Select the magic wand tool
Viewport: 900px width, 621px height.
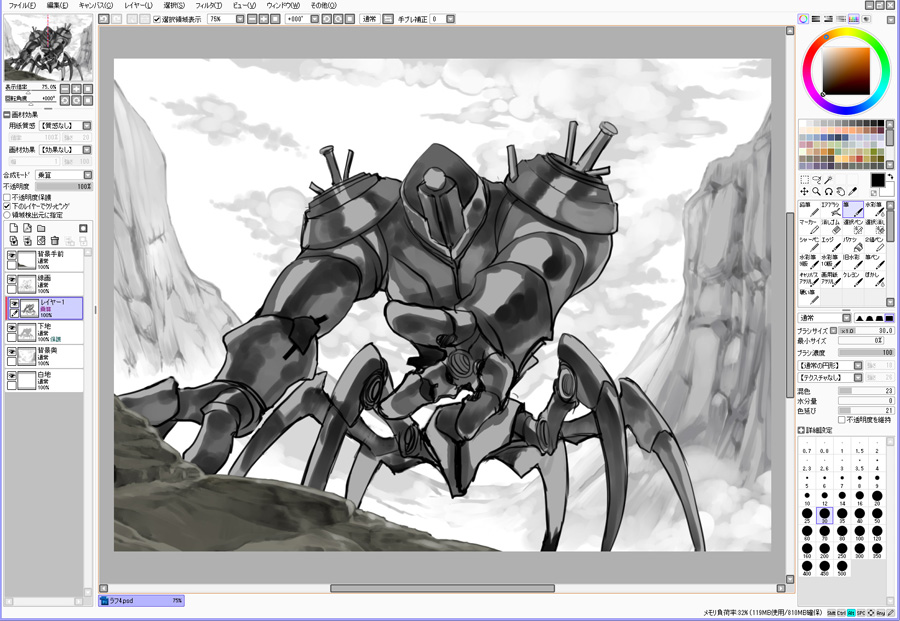pyautogui.click(x=828, y=180)
